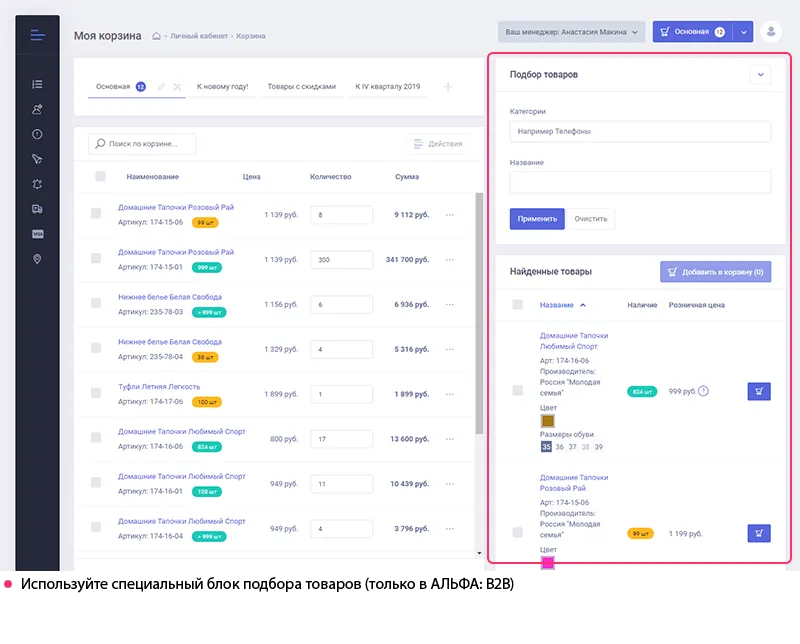This screenshot has width=800, height=644.
Task: Check the box for Туфли Летняя Легкость
Action: coord(96,393)
